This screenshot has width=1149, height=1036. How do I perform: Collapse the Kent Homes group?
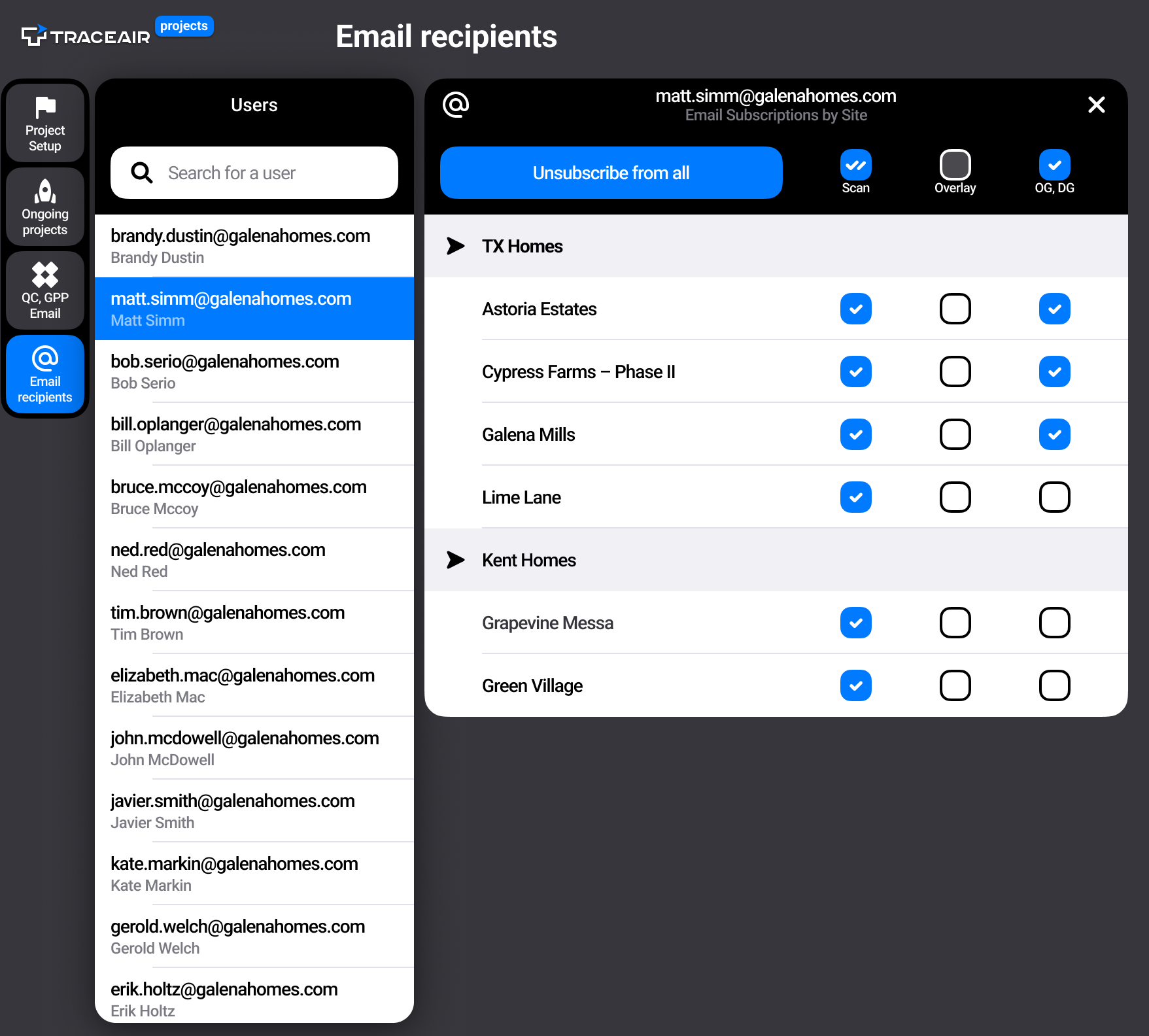456,560
